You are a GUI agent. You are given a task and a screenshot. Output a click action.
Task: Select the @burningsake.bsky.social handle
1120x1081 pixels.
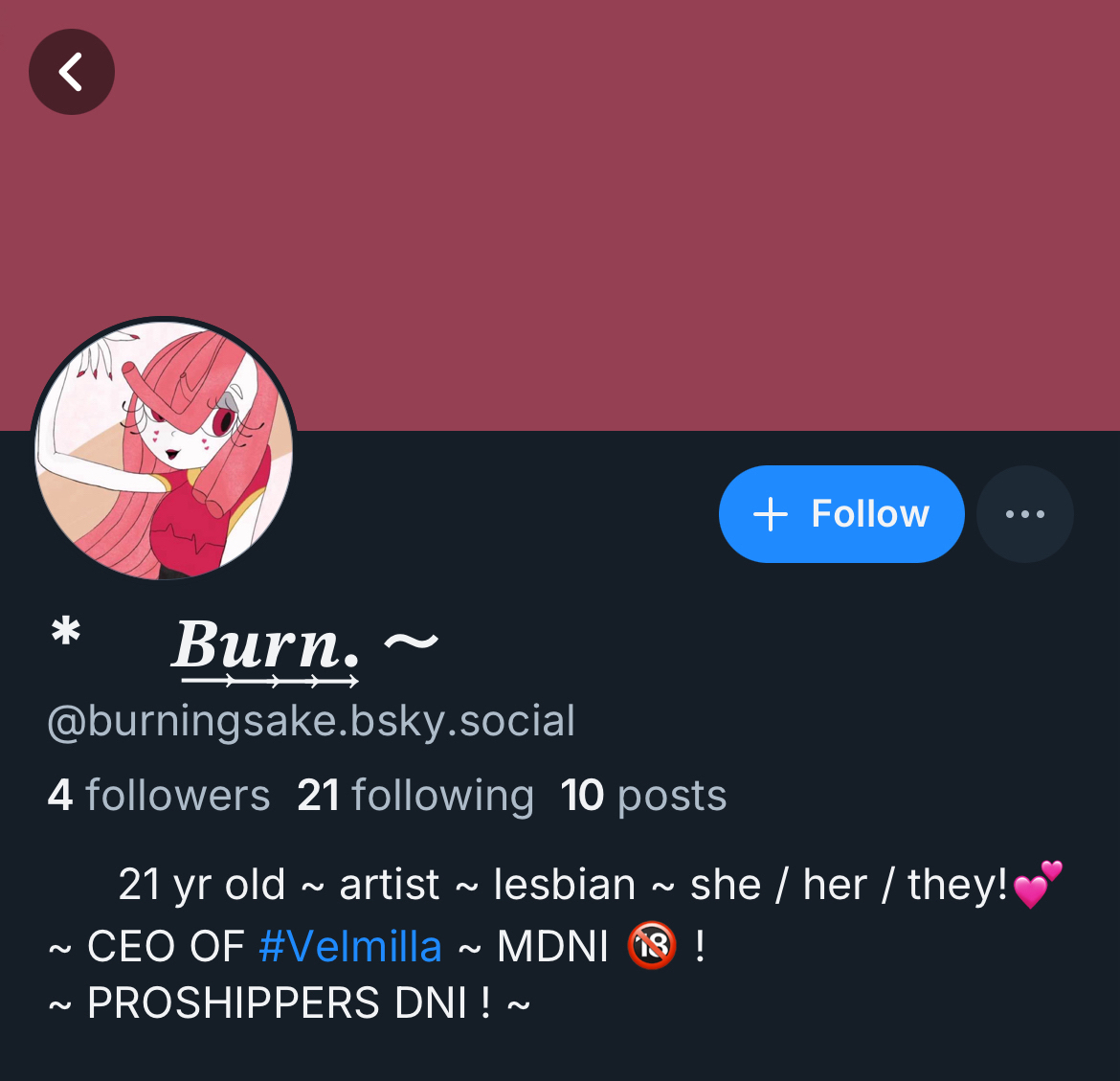pos(311,721)
